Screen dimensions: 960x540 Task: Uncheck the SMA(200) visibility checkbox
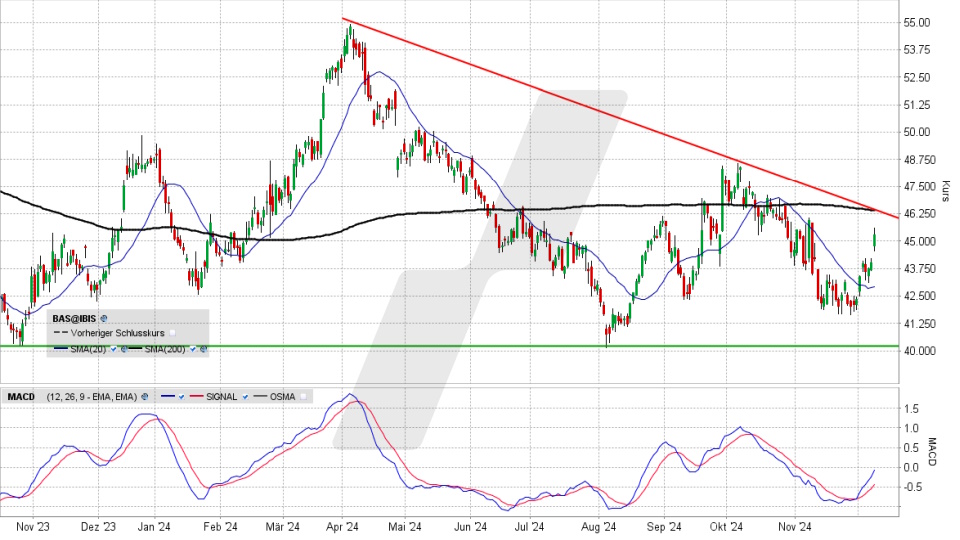[193, 349]
